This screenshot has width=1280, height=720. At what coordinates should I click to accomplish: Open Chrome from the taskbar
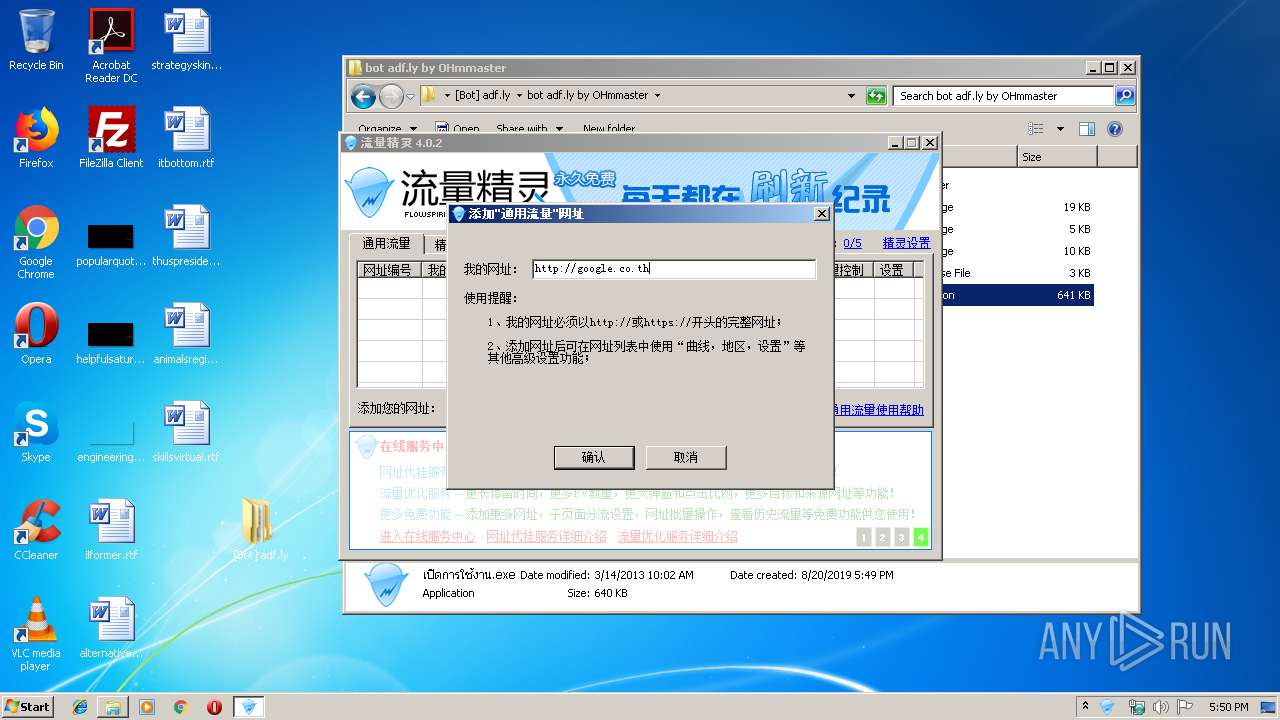[180, 707]
